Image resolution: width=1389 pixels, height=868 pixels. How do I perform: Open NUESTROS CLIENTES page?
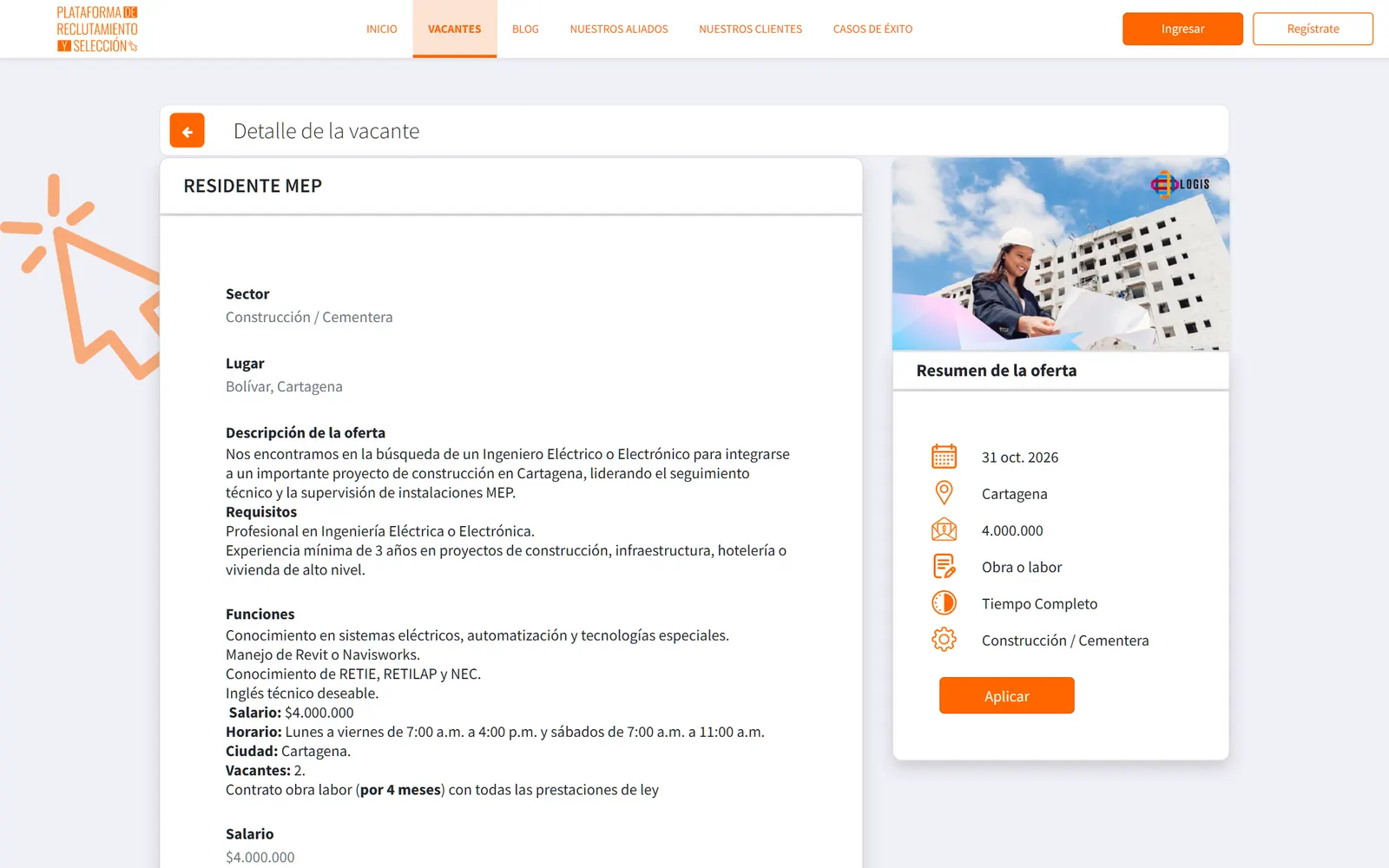click(x=750, y=29)
